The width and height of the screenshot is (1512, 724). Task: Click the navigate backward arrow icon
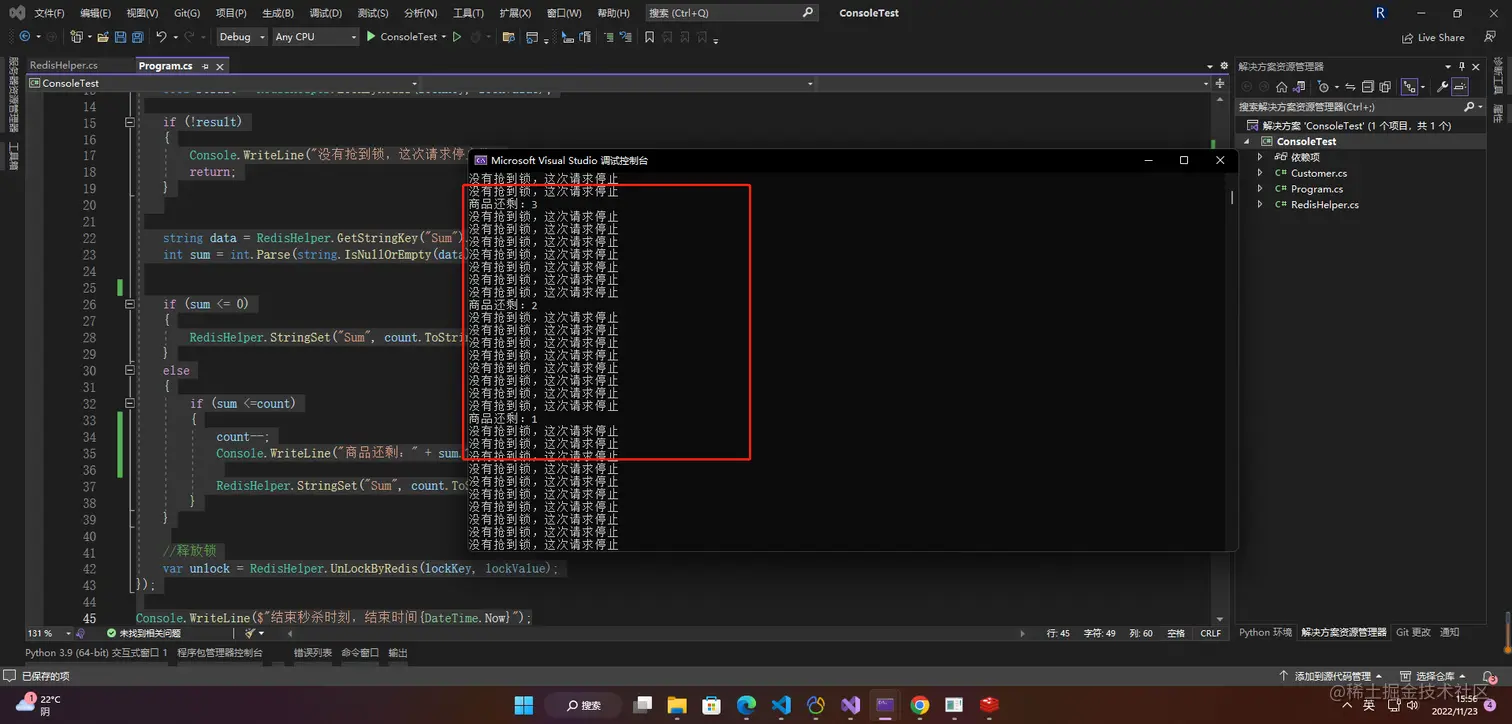[24, 37]
